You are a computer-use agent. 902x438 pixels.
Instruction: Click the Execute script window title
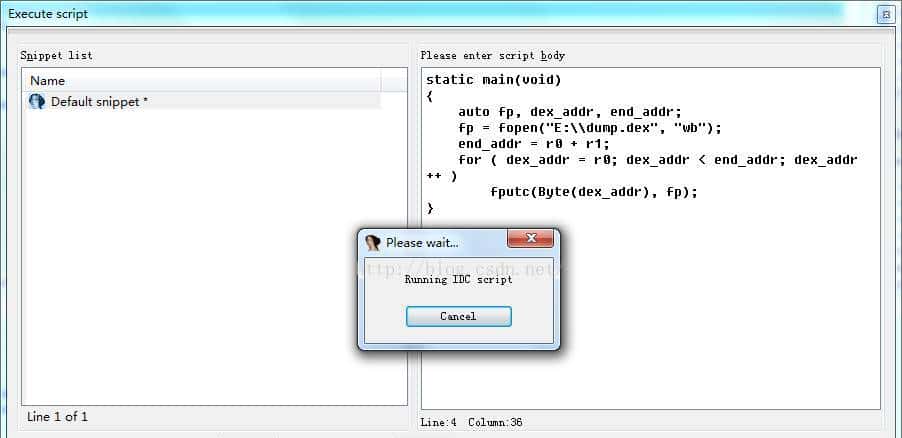(x=48, y=14)
